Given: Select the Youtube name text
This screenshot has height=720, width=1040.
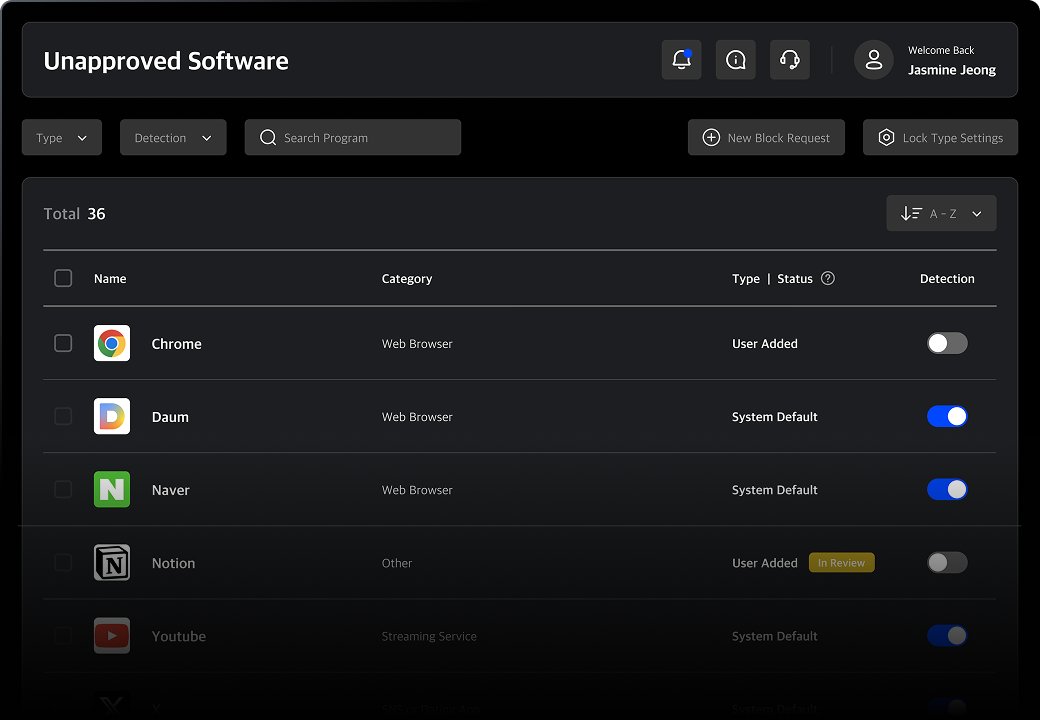Looking at the screenshot, I should [178, 636].
